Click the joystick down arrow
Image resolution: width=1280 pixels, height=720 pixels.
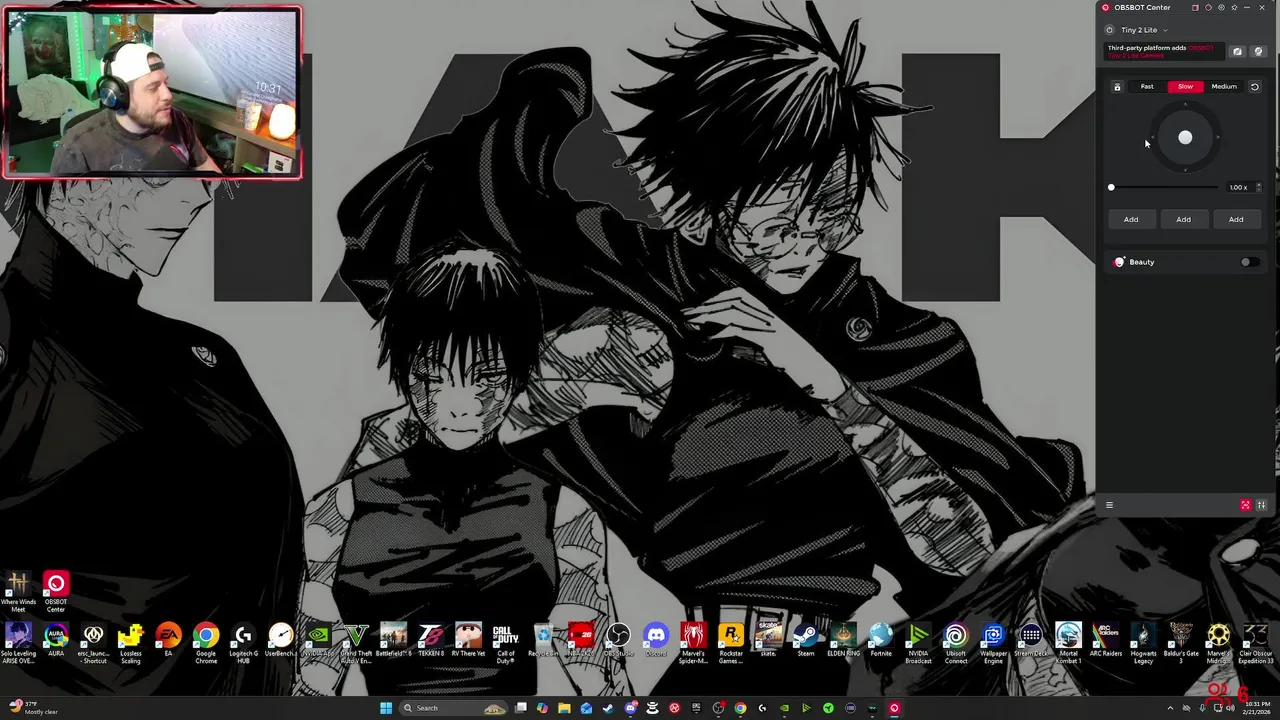(x=1185, y=168)
